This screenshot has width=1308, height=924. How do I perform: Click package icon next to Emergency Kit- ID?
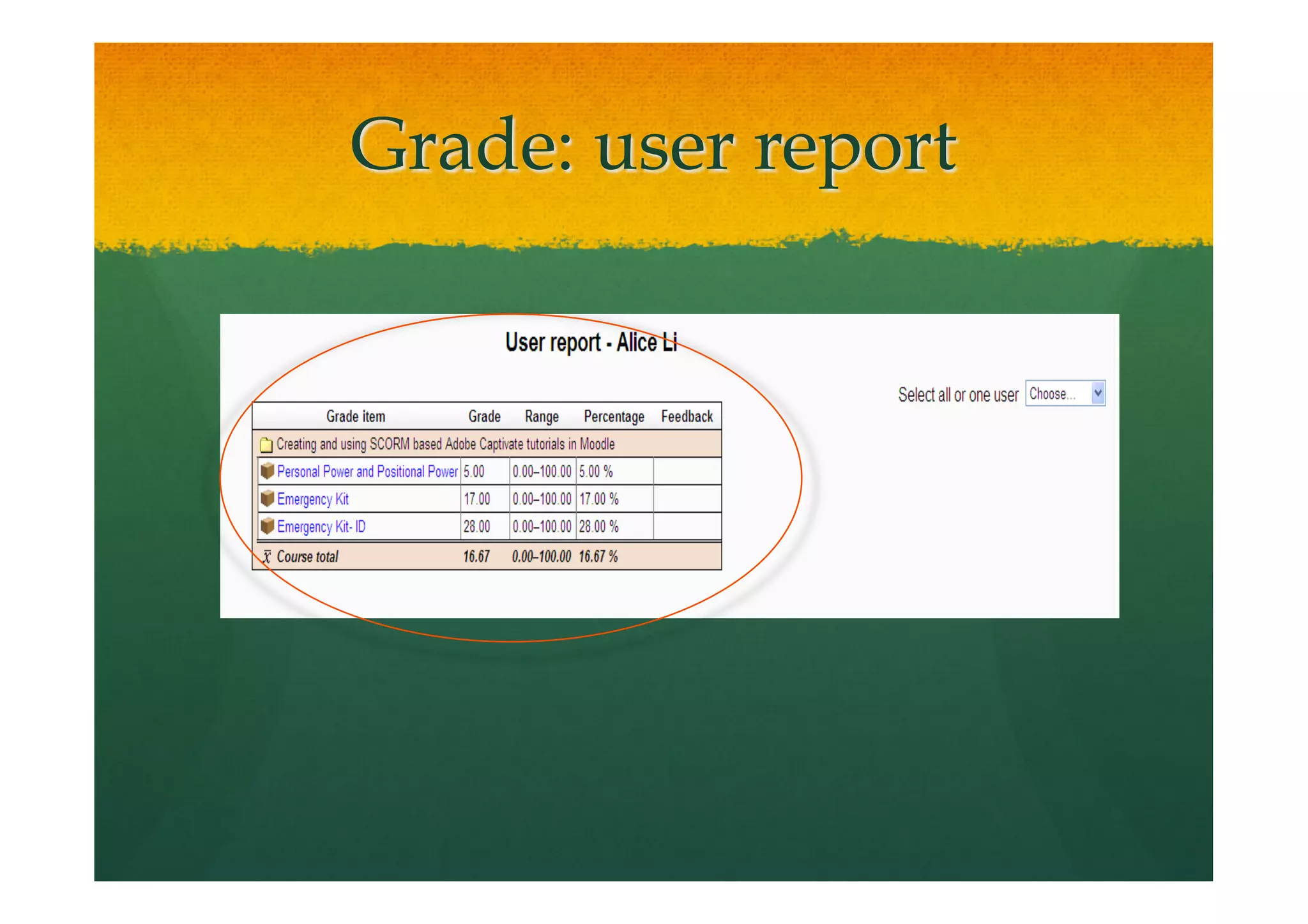[268, 526]
